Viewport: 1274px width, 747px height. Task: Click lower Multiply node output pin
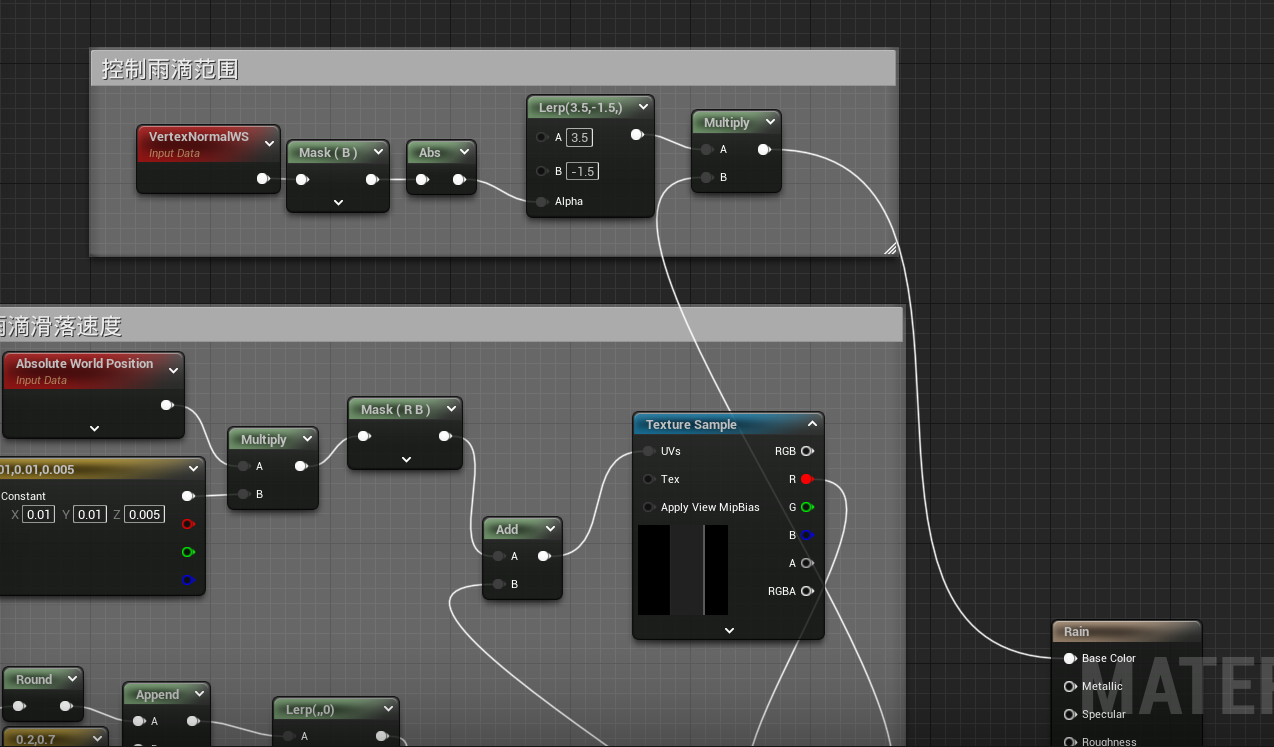pyautogui.click(x=301, y=466)
